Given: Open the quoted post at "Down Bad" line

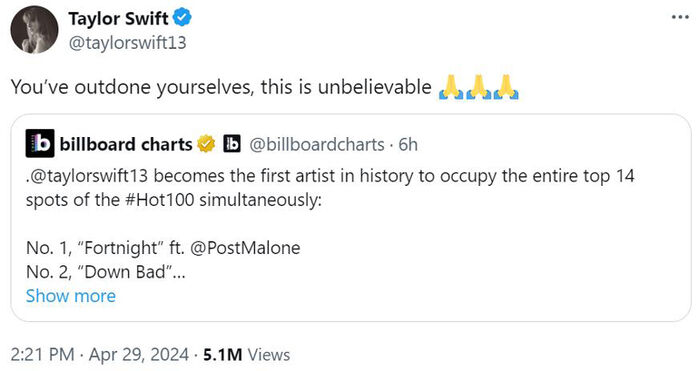Looking at the screenshot, I should click(106, 272).
